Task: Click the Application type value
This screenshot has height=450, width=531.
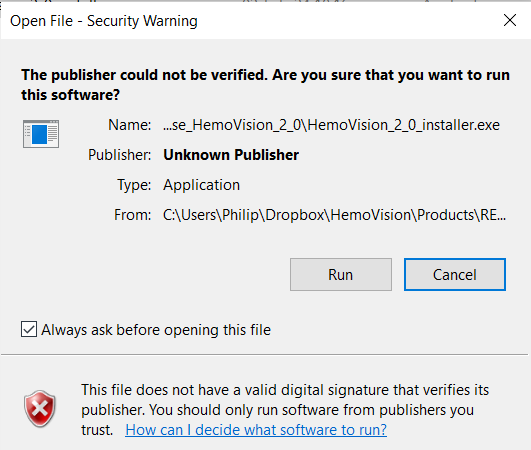Action: point(201,185)
